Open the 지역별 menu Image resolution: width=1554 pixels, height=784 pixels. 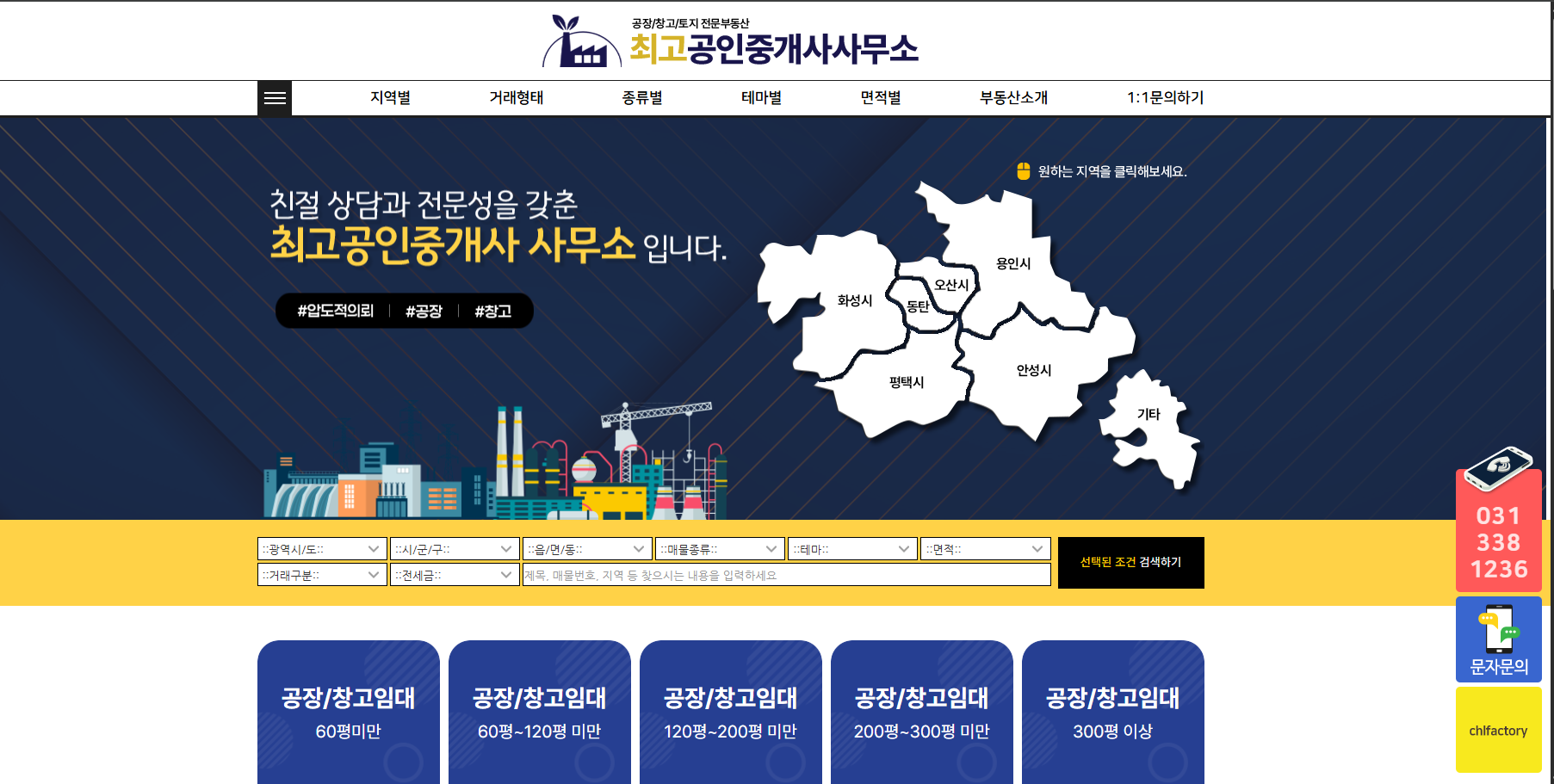point(390,98)
